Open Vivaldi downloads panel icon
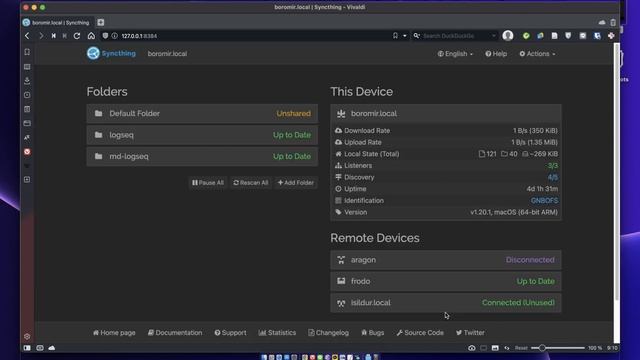 27,81
